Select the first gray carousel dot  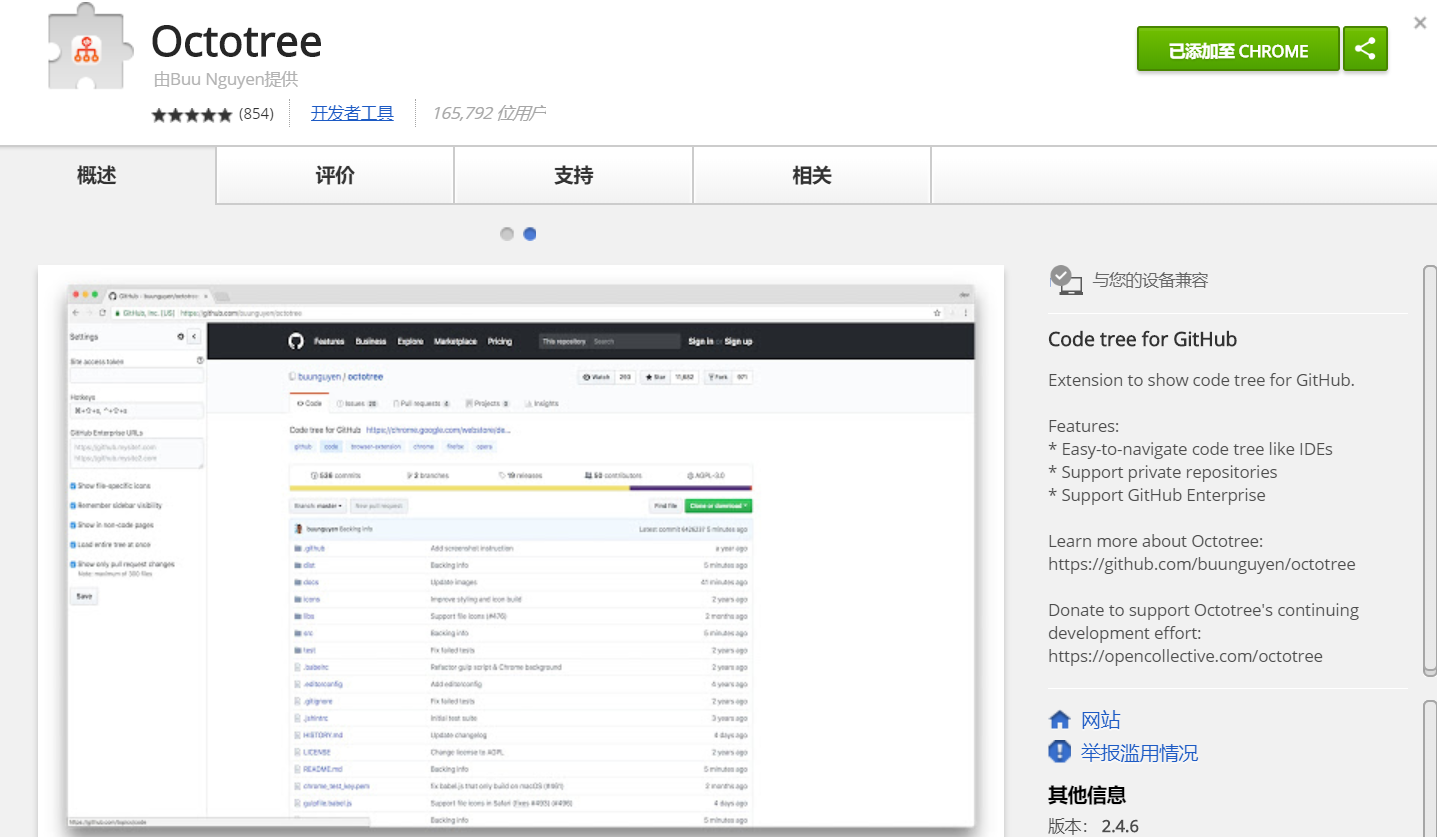pyautogui.click(x=507, y=234)
